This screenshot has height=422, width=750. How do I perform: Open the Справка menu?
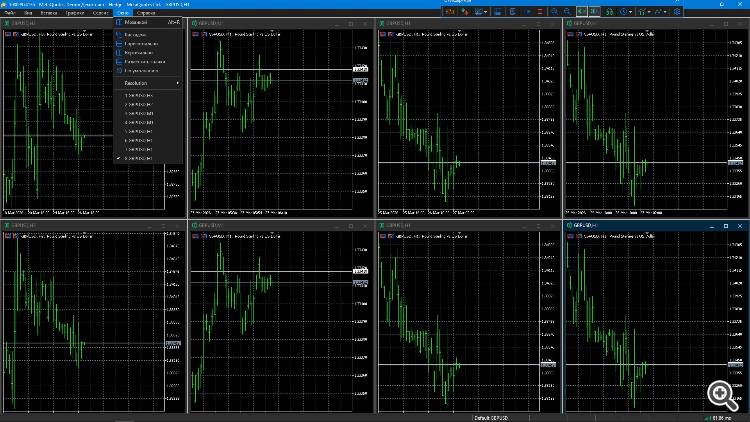146,13
